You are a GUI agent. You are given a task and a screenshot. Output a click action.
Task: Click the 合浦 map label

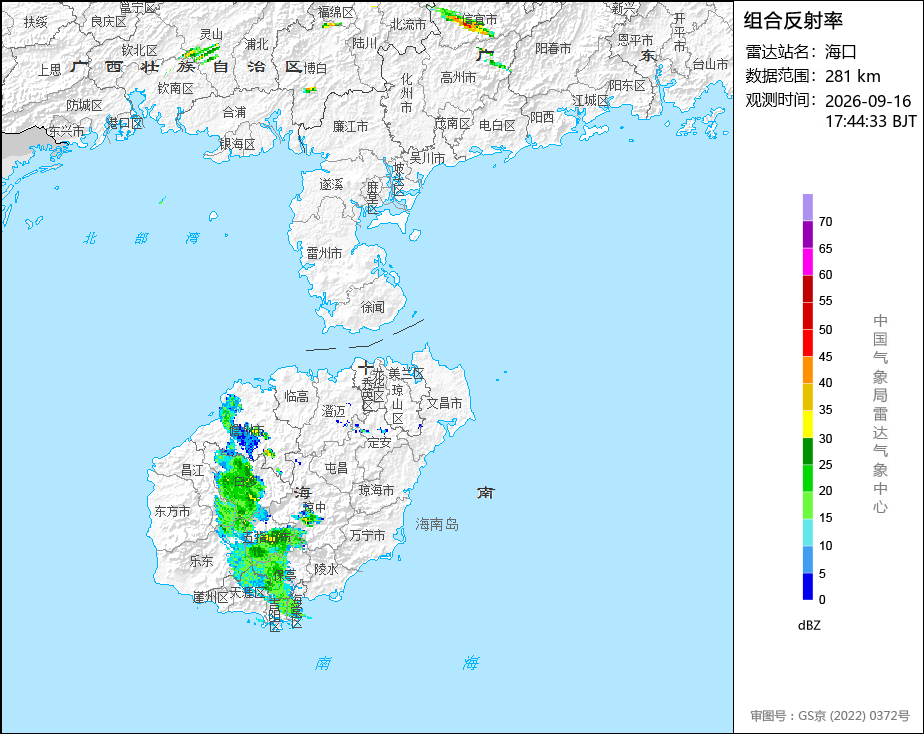click(x=235, y=112)
